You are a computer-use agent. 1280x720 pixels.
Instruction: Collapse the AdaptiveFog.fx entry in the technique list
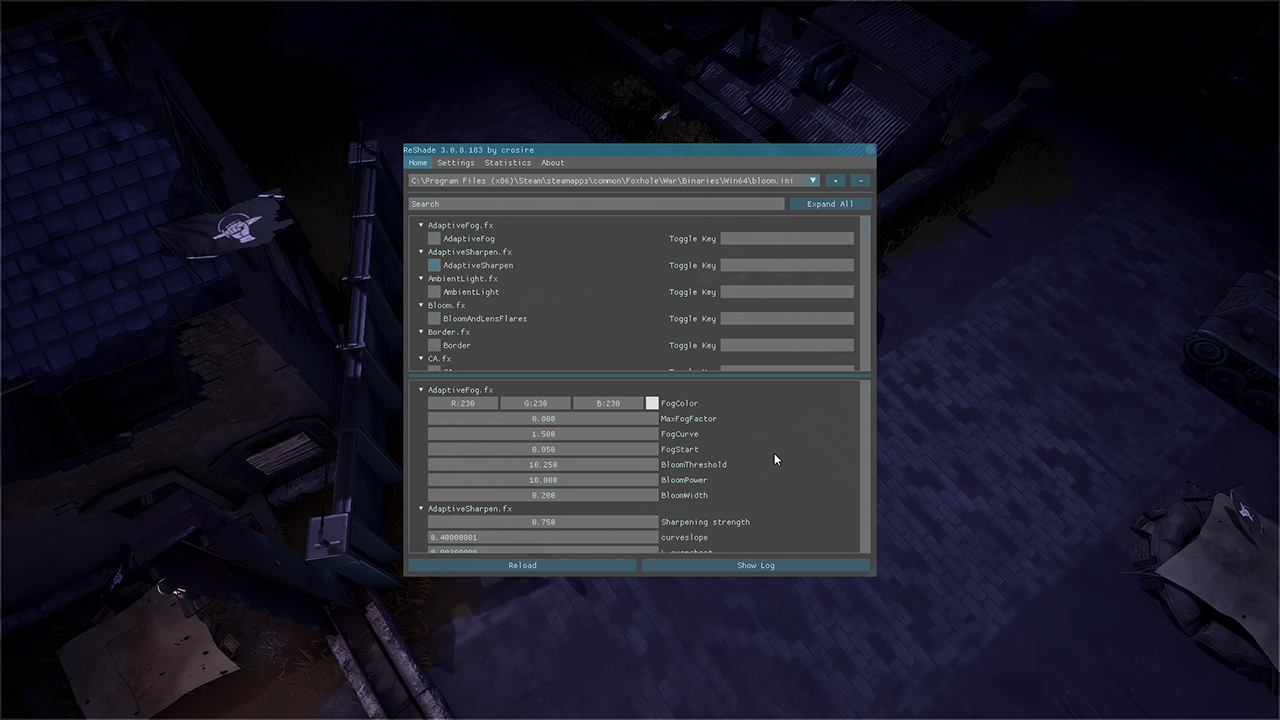pos(421,226)
